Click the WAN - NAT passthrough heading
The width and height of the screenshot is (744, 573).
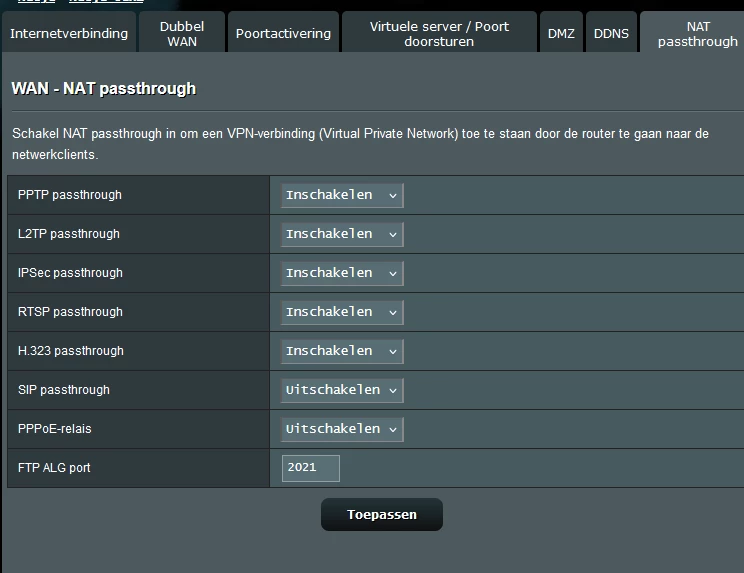[103, 89]
